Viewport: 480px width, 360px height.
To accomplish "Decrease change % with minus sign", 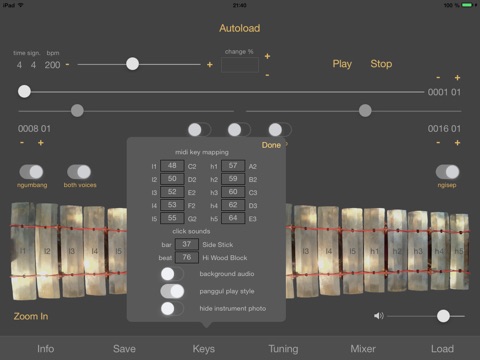I will [267, 75].
